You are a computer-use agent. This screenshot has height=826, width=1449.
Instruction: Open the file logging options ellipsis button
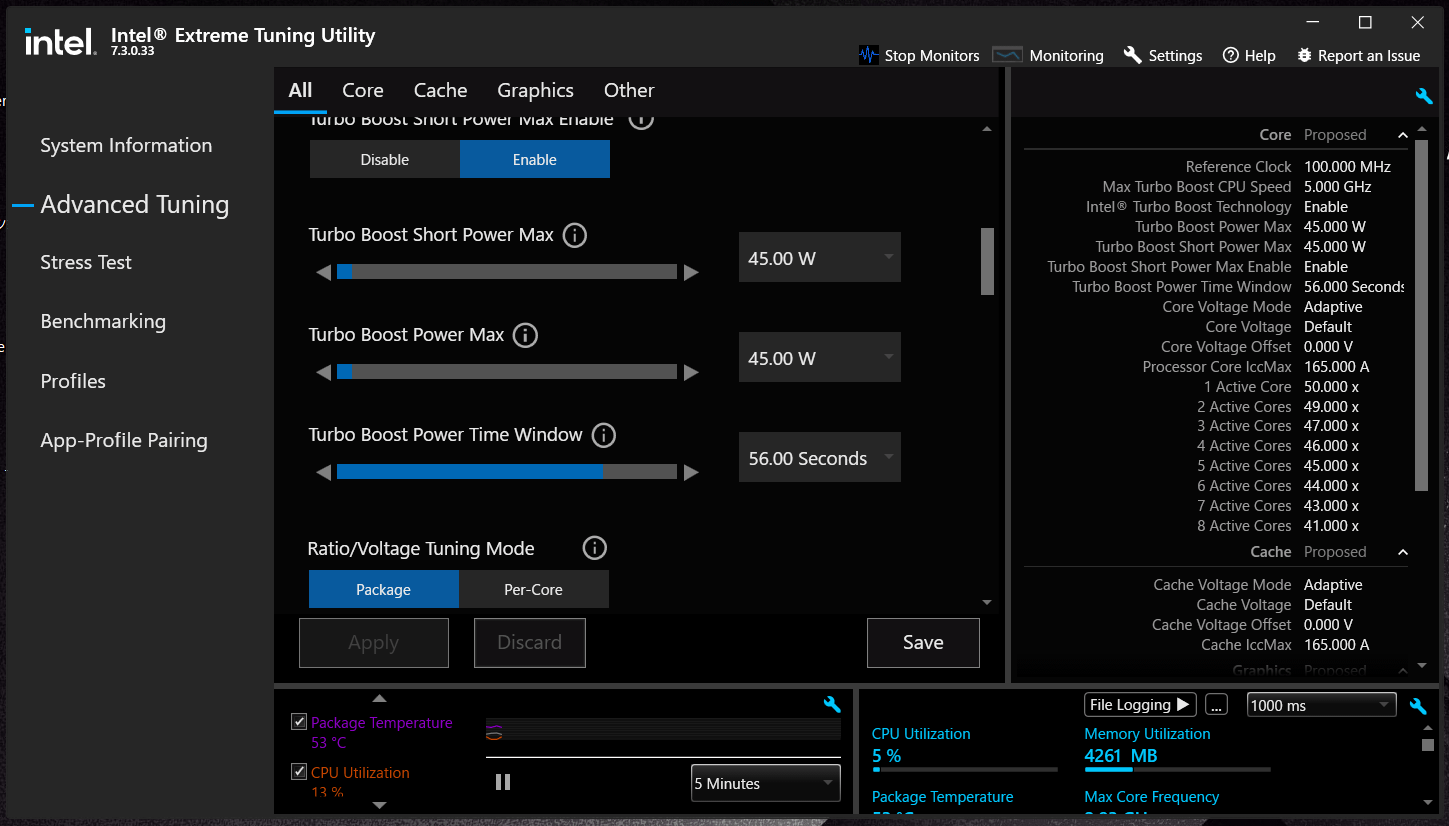[1216, 705]
